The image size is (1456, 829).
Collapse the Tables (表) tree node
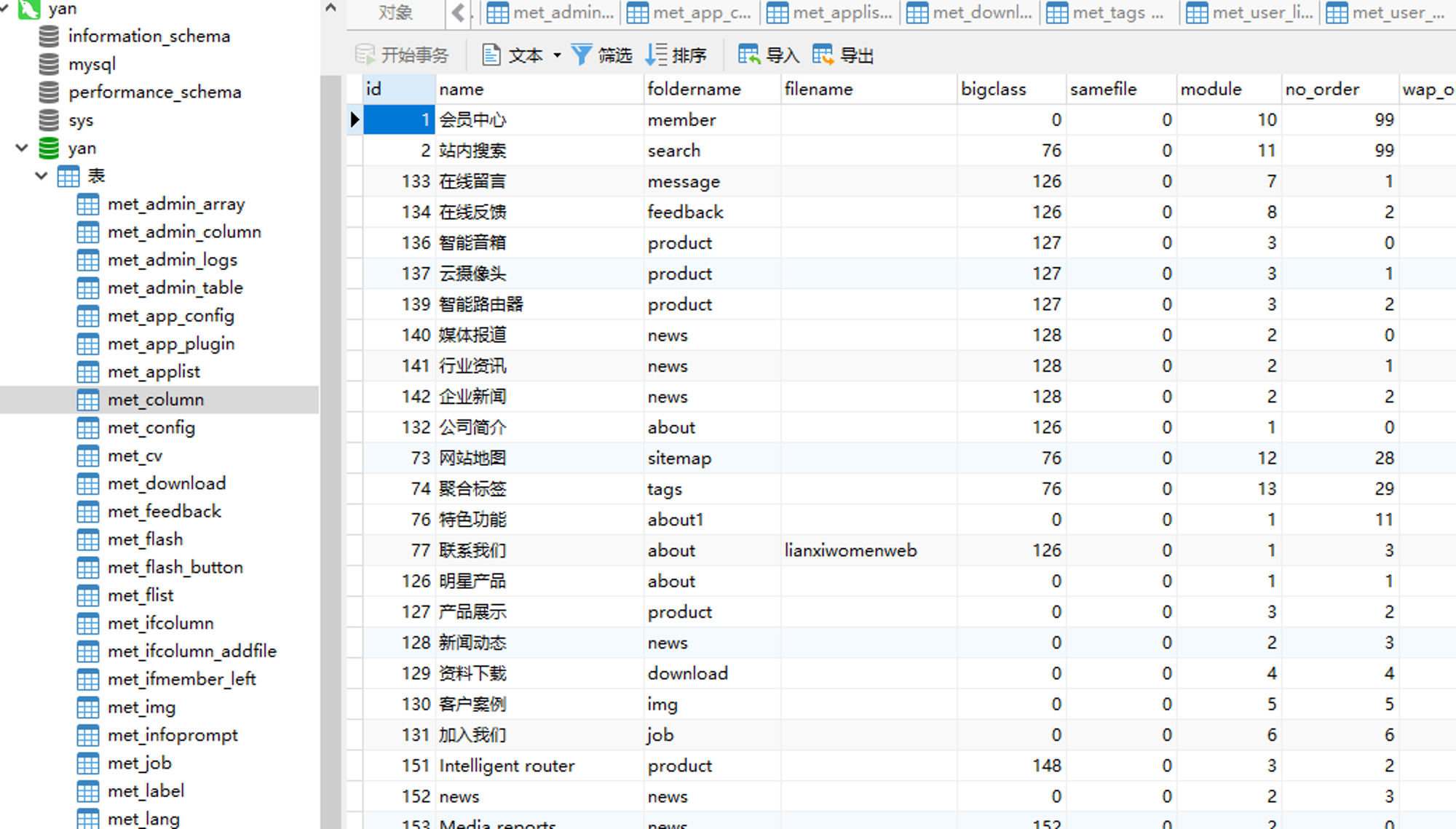41,176
